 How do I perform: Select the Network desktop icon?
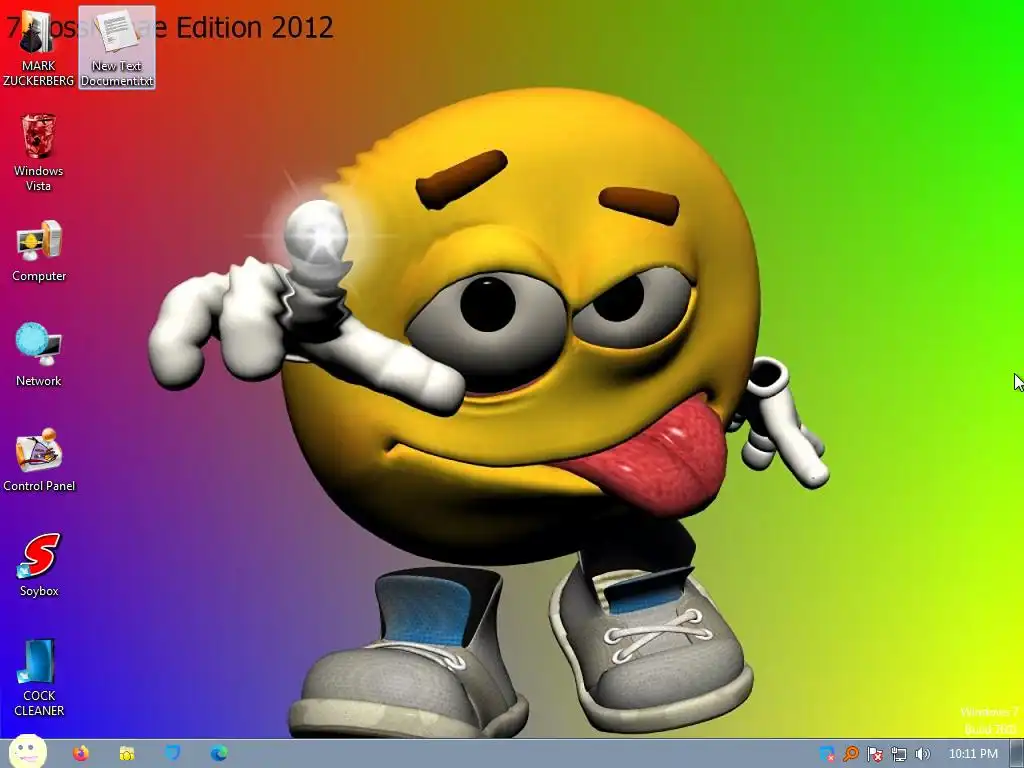coord(39,355)
